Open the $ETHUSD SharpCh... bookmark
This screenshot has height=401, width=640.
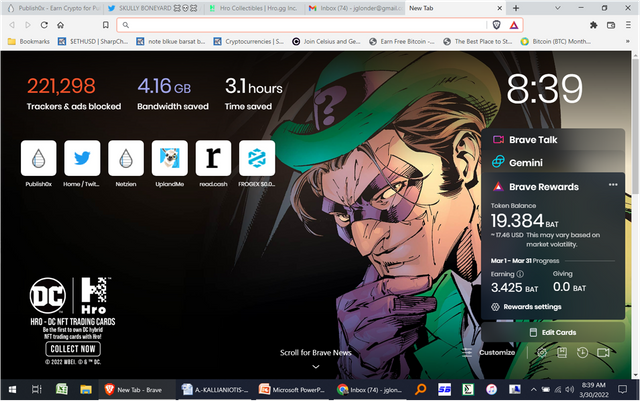pos(93,41)
